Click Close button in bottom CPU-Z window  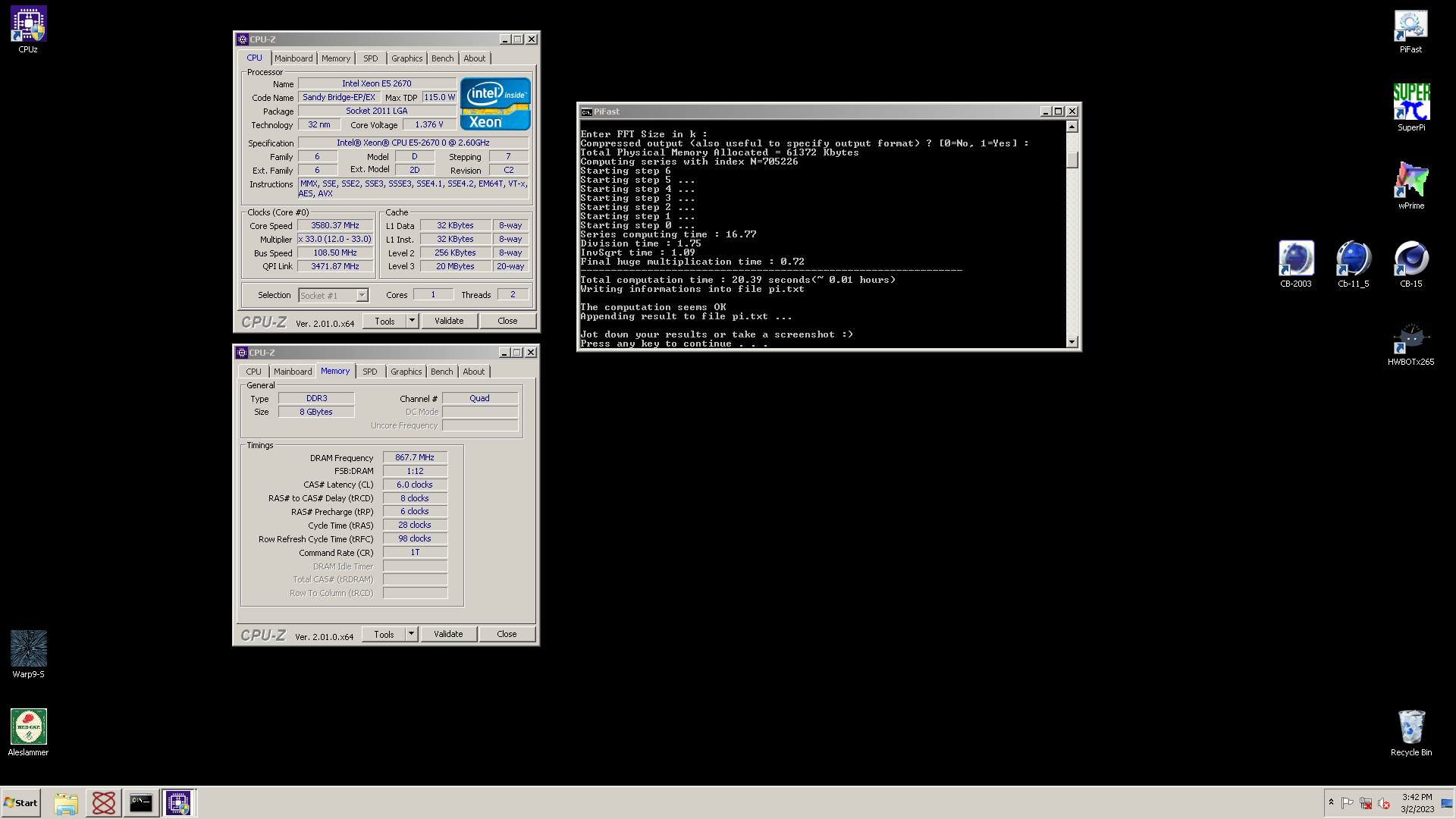point(507,634)
